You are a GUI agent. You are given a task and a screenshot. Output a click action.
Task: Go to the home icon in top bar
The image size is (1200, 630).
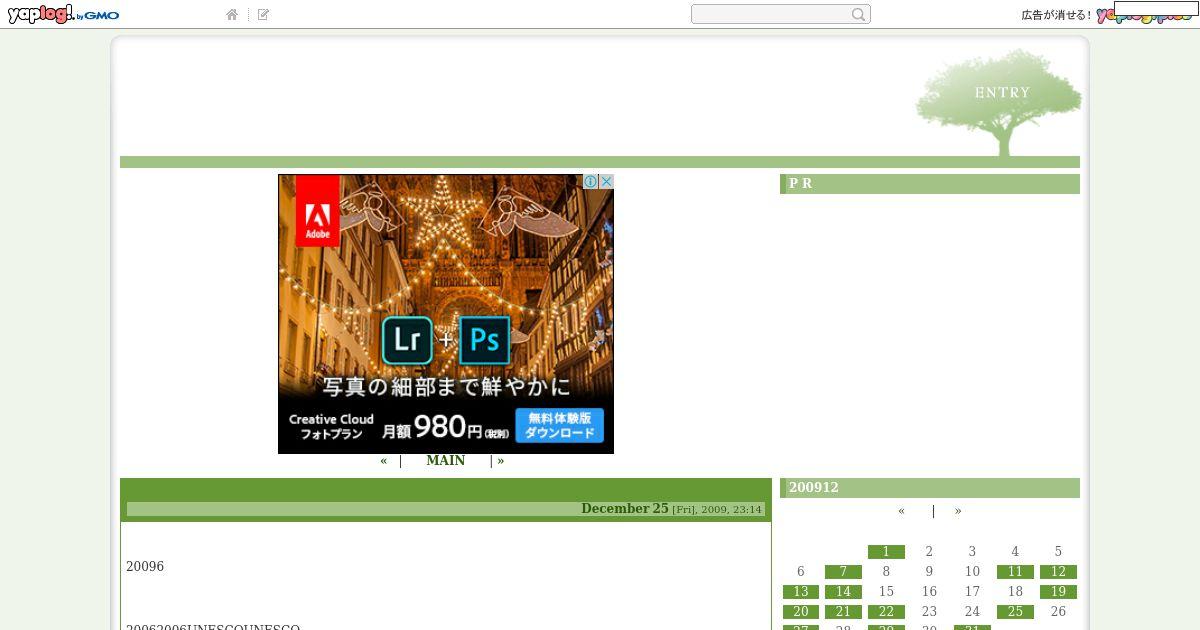[x=232, y=15]
